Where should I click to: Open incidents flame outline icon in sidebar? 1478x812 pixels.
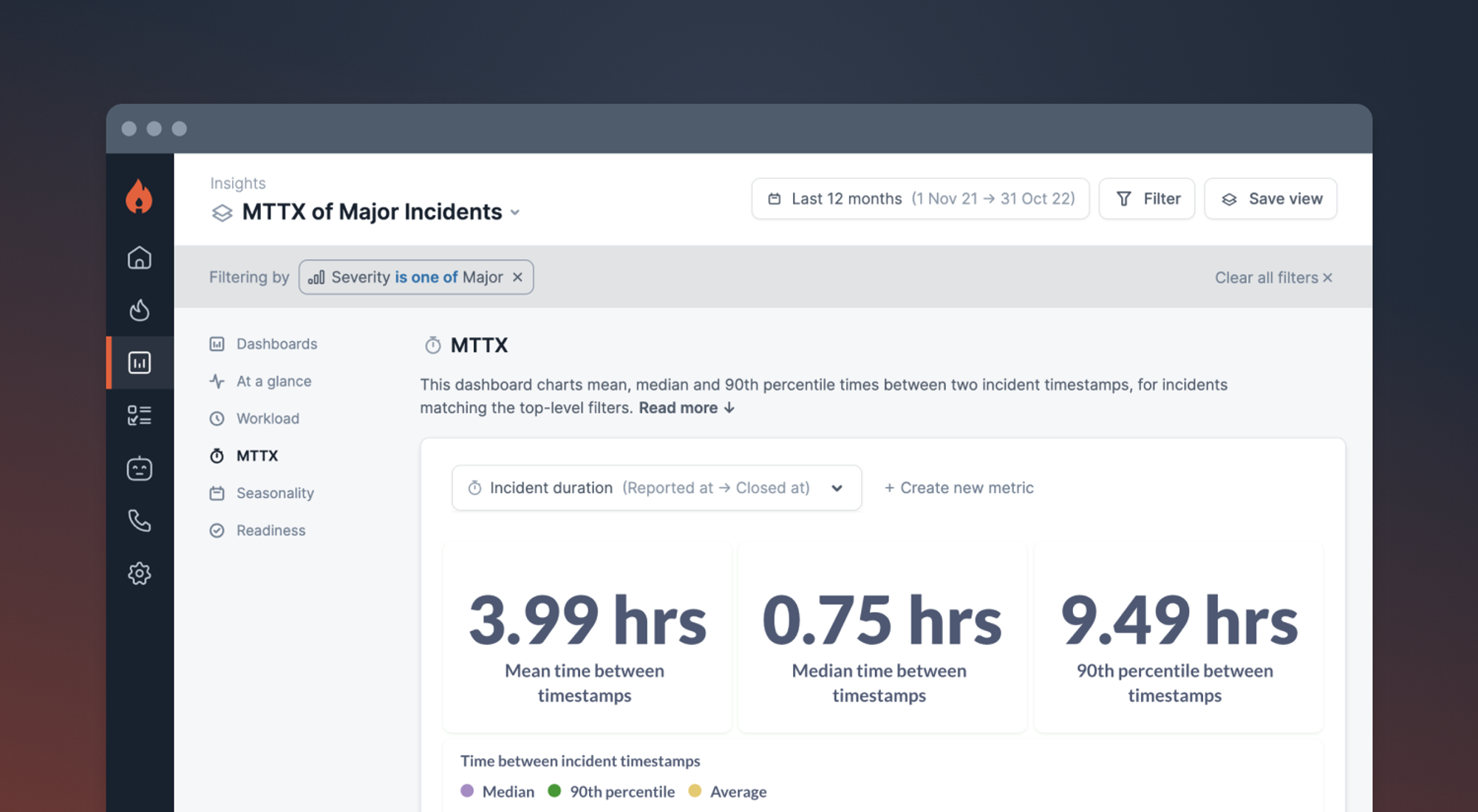click(139, 310)
